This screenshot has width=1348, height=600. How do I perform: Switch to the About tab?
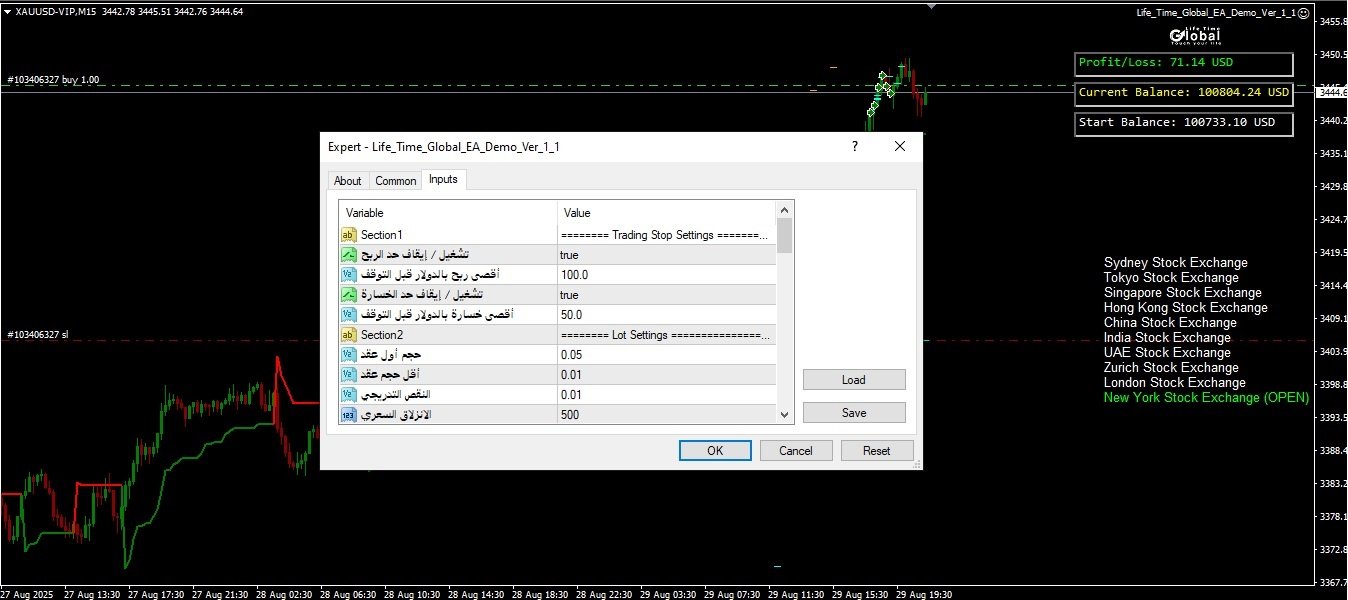348,181
